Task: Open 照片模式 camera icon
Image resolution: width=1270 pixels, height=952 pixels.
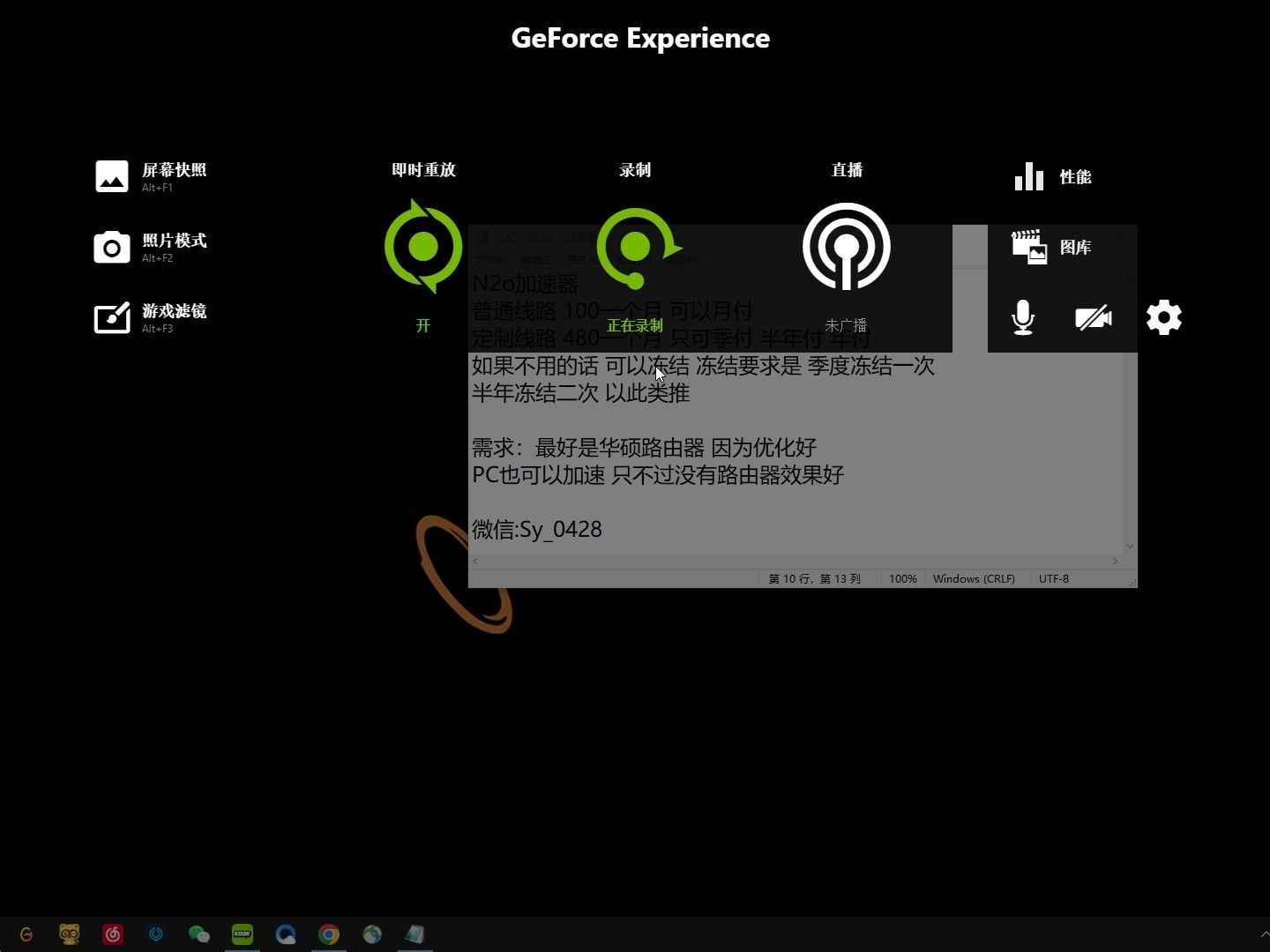Action: (112, 248)
